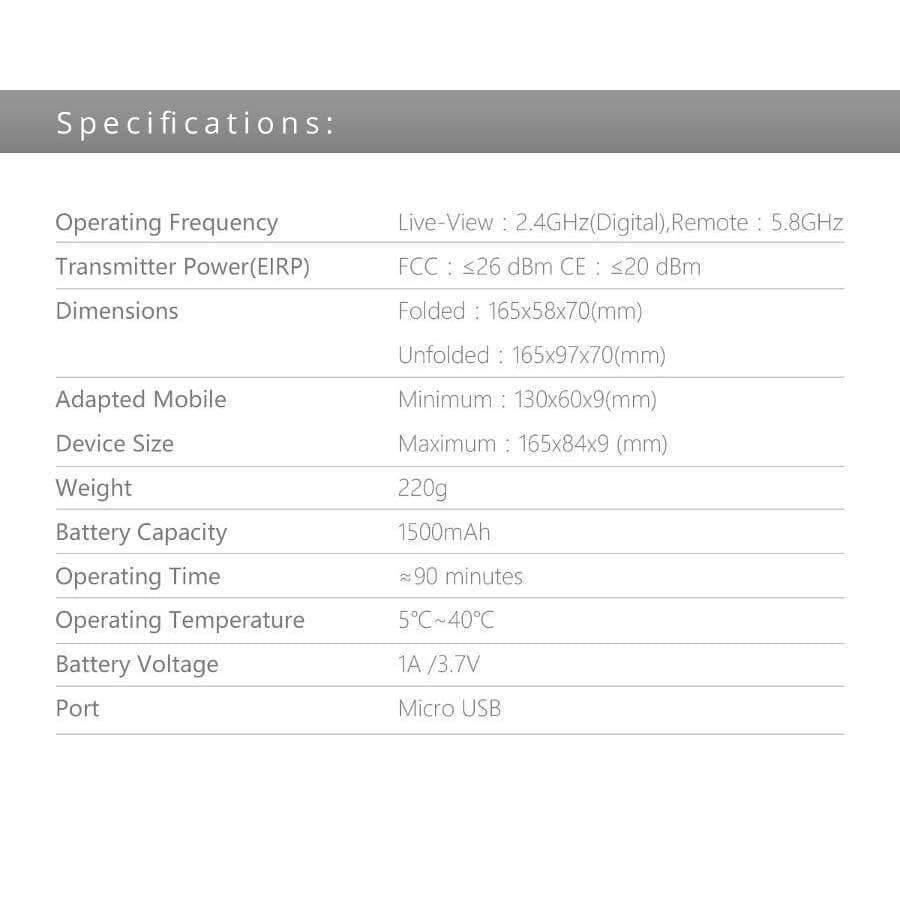Image resolution: width=900 pixels, height=900 pixels.
Task: Click the Specifications header title
Action: coord(195,123)
